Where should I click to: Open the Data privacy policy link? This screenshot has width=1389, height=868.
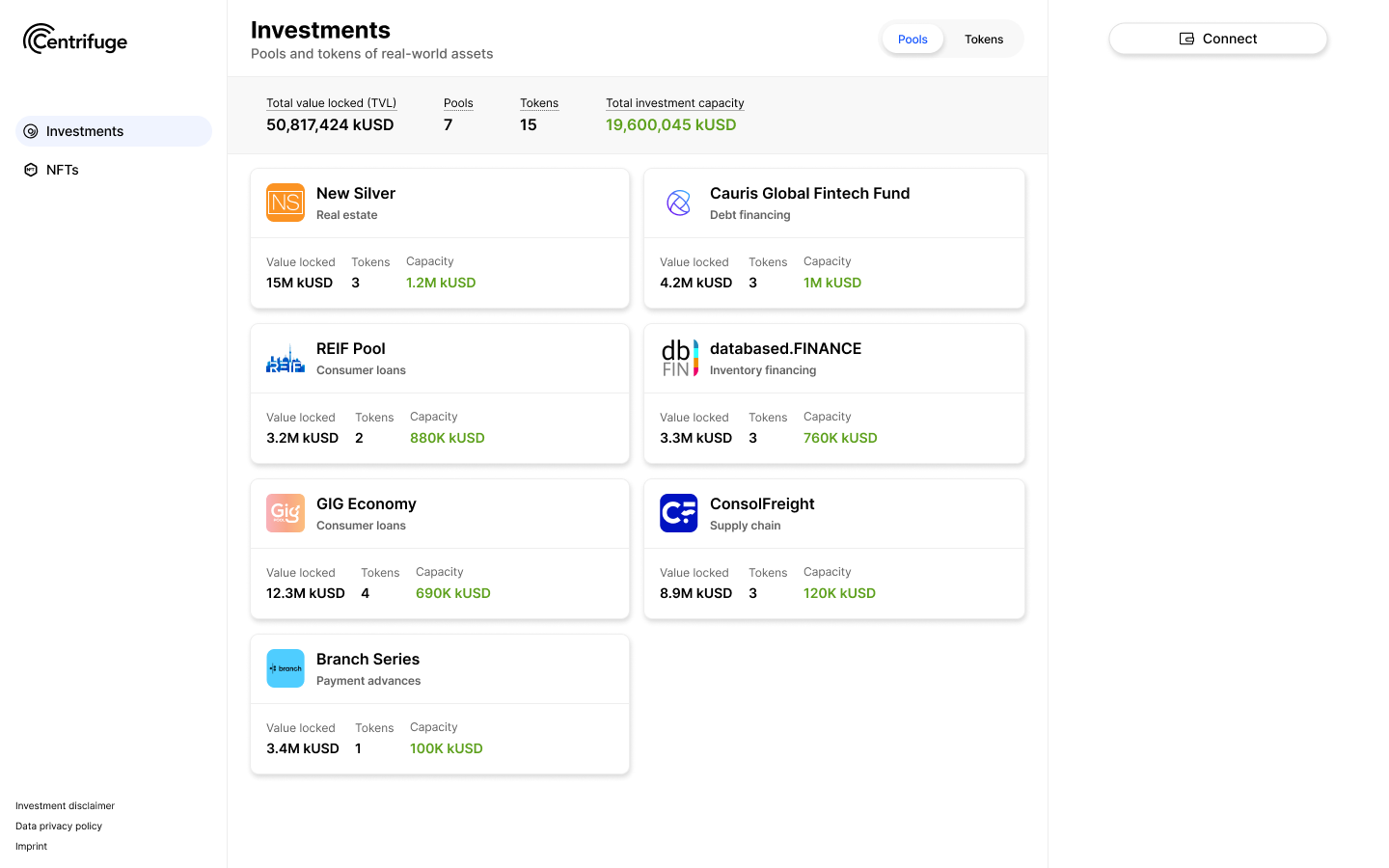[59, 827]
